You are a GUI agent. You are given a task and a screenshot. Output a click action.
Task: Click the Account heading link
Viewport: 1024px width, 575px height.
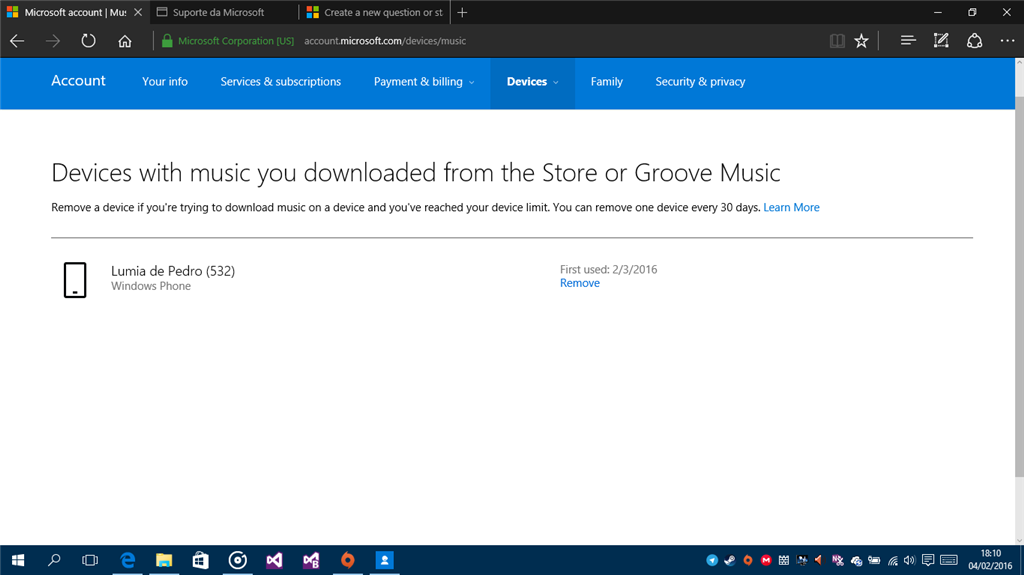(78, 80)
